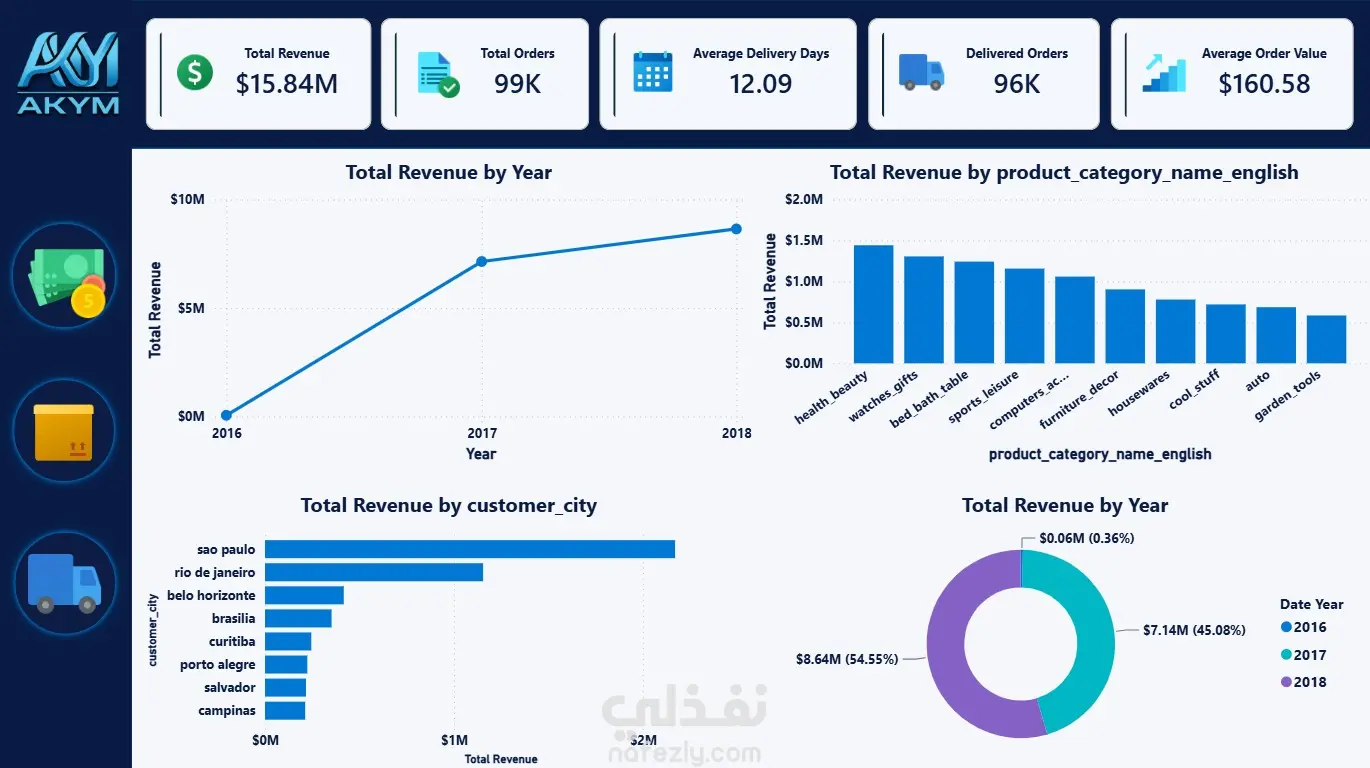
Task: Select the salvador revenue bar
Action: point(285,687)
